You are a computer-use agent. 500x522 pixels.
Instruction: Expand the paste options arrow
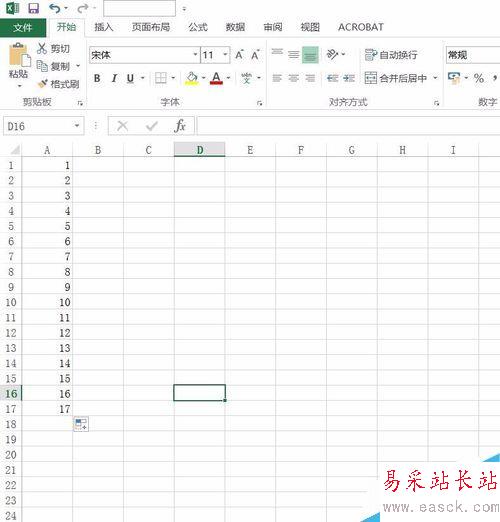point(19,86)
